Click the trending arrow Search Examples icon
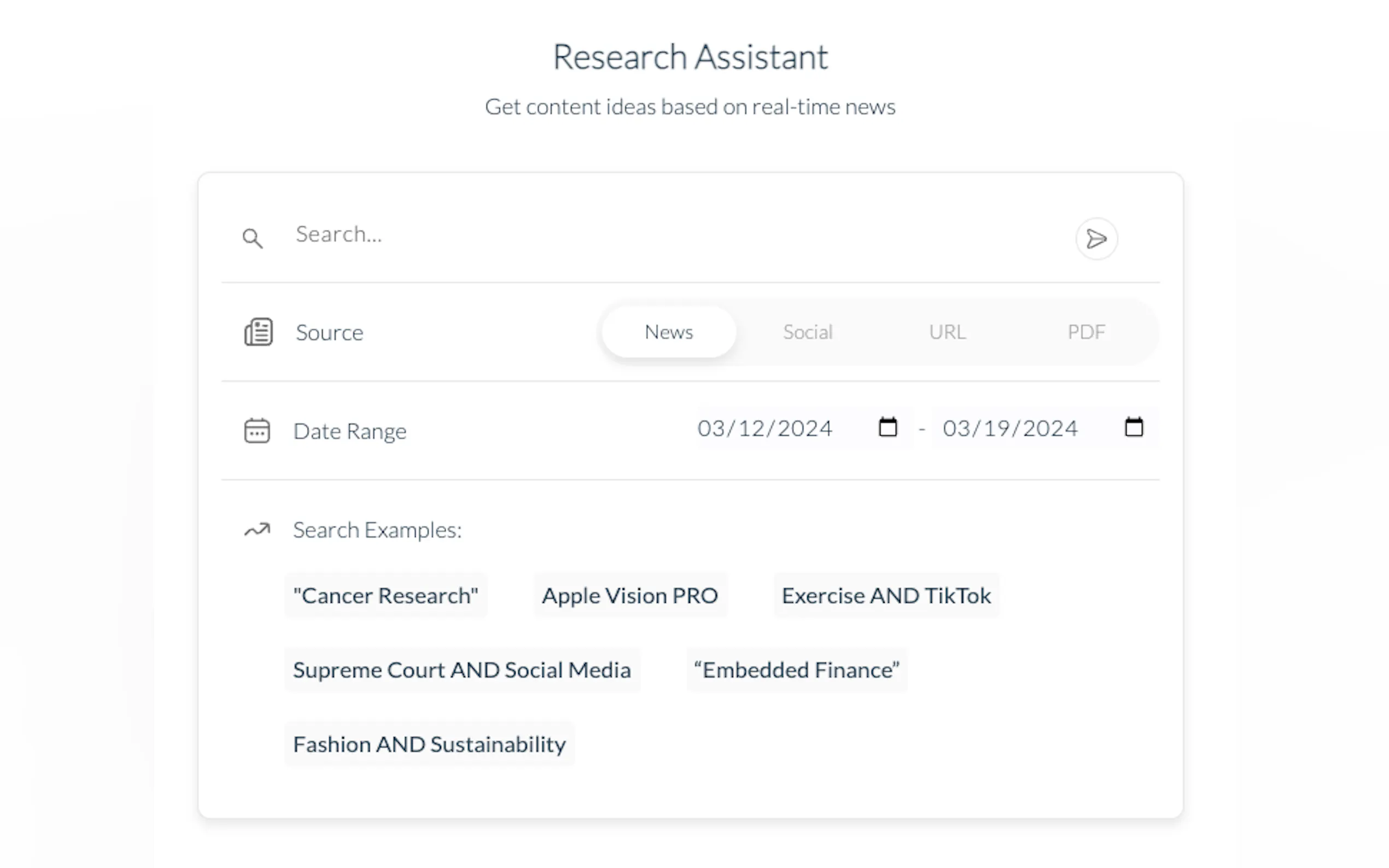The image size is (1389, 868). 256,529
